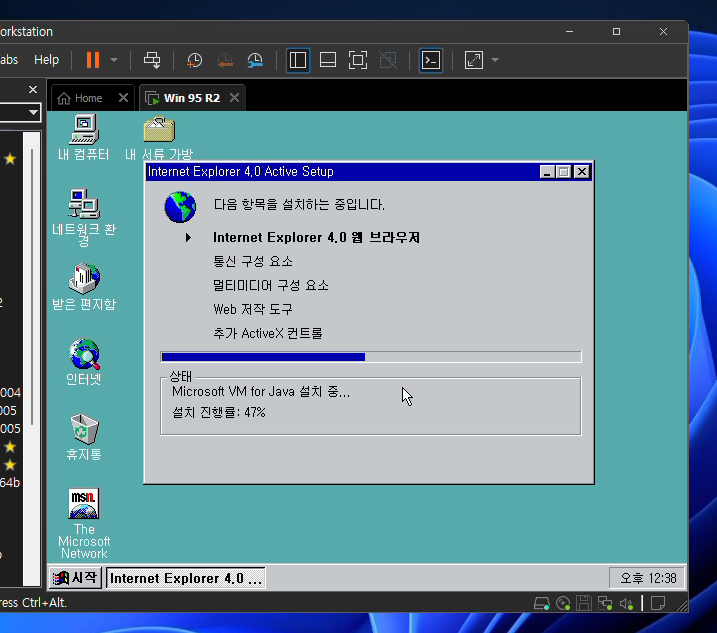The height and width of the screenshot is (633, 717).
Task: Click the 통신 구성 요소 item
Action: pyautogui.click(x=252, y=261)
